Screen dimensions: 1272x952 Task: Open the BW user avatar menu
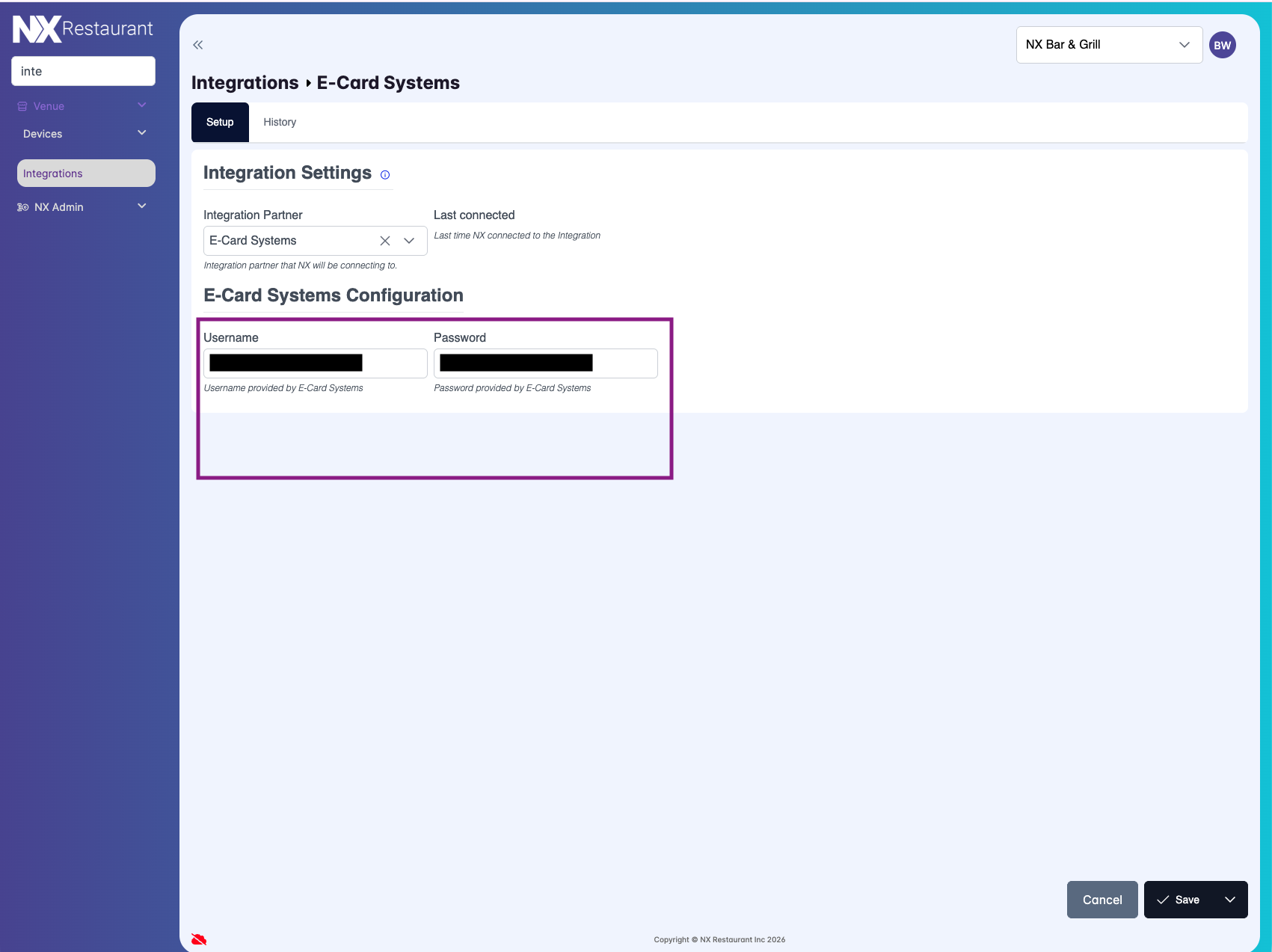[x=1222, y=46]
